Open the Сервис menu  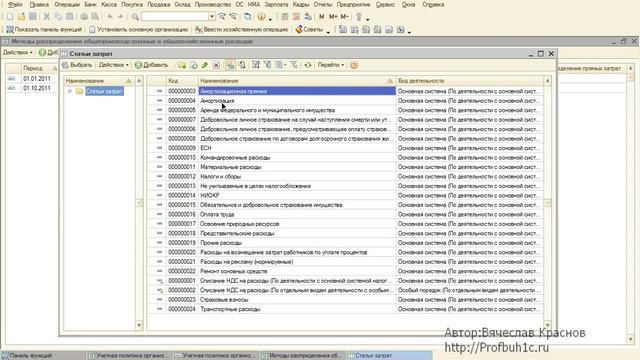point(385,4)
